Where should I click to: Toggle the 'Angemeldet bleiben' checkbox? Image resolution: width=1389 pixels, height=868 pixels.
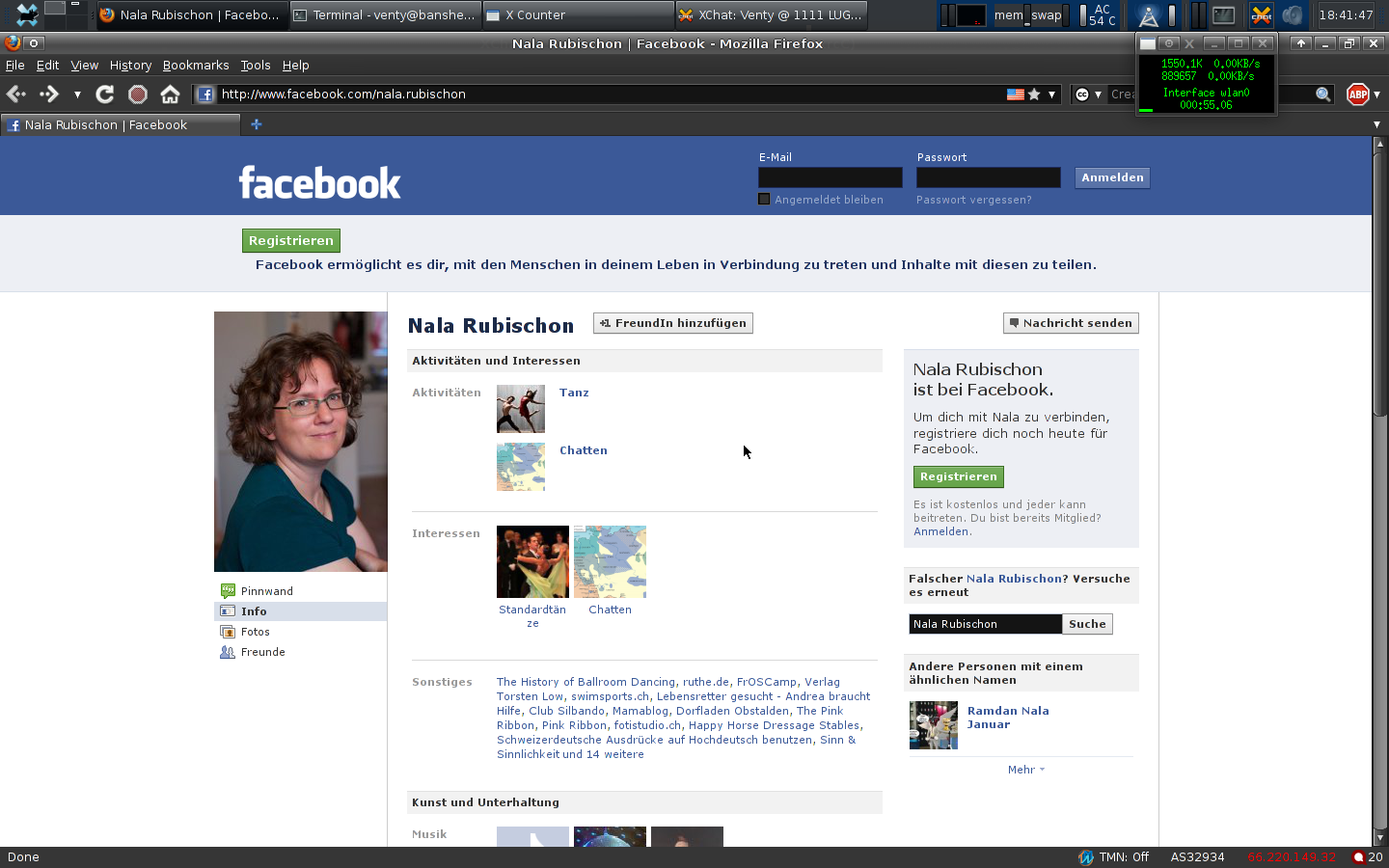tap(764, 200)
